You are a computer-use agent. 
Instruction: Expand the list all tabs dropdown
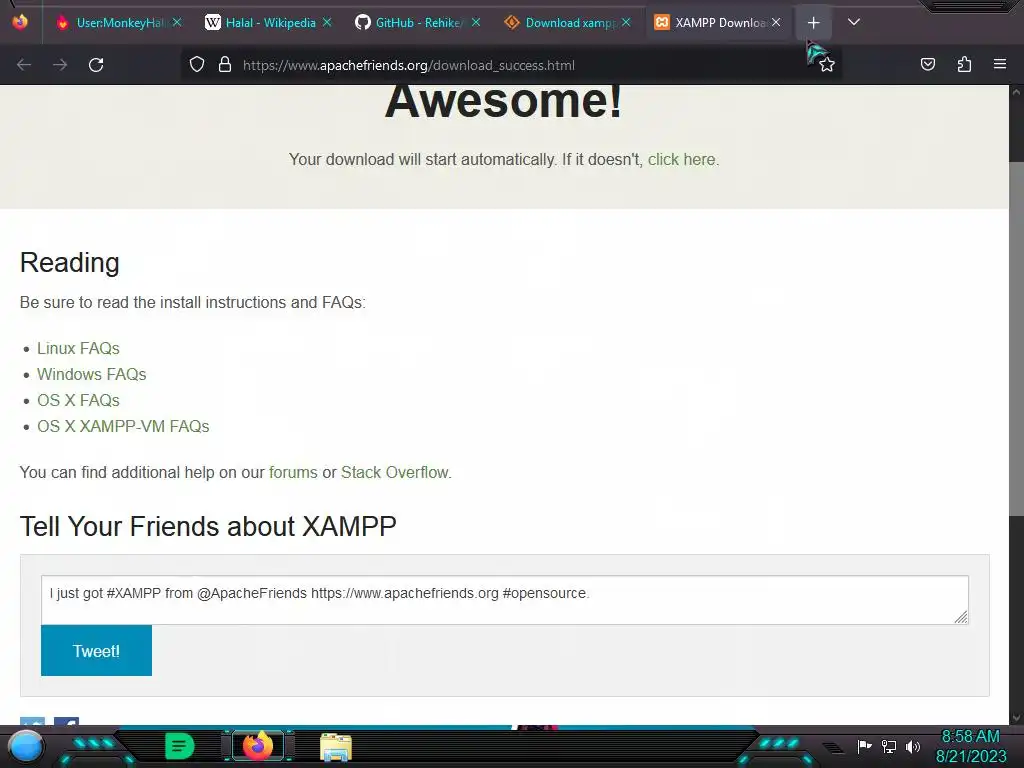[854, 22]
